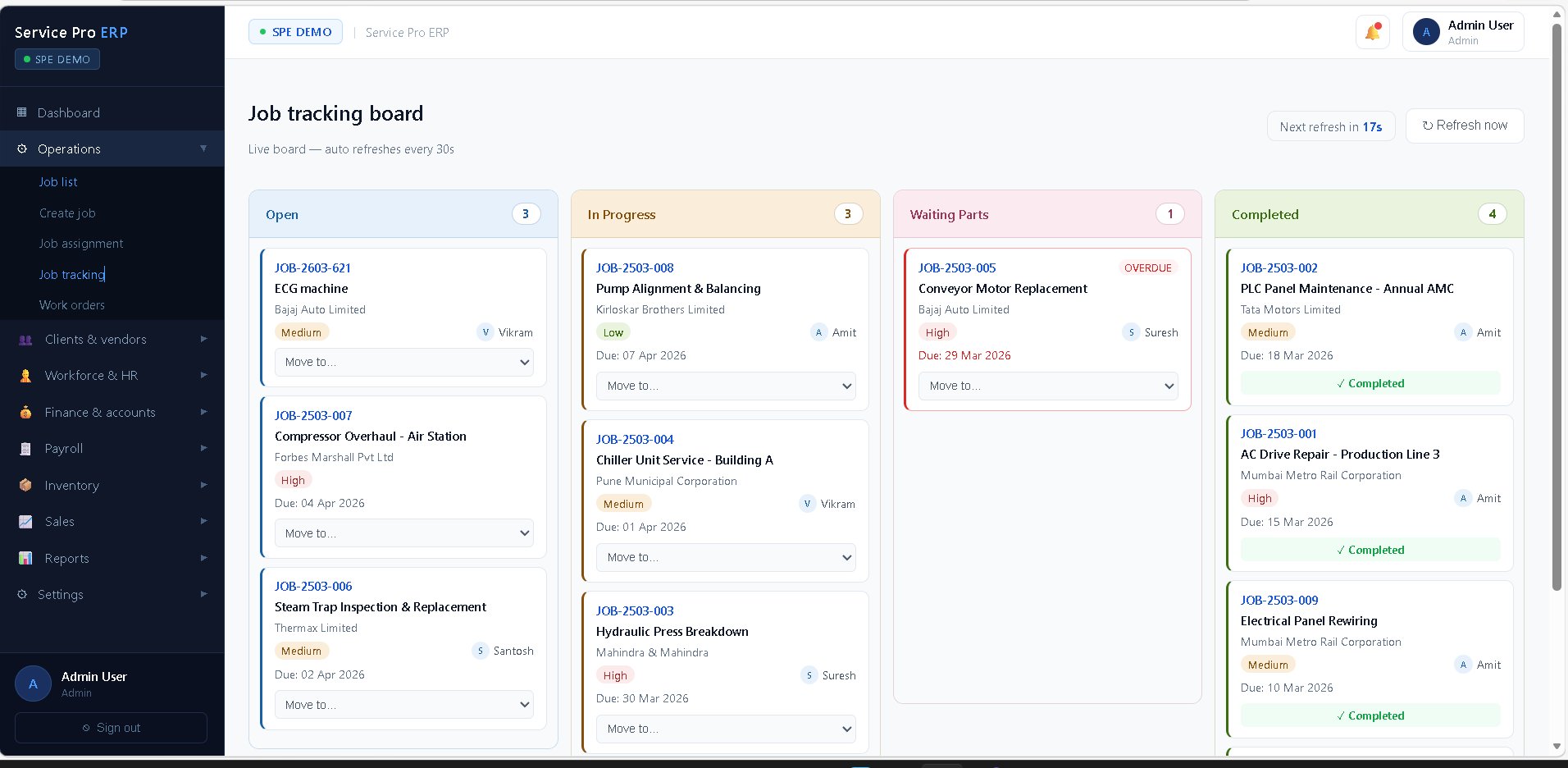Open job JOB-2503-008 link
Viewport: 1568px width, 768px height.
(x=635, y=267)
